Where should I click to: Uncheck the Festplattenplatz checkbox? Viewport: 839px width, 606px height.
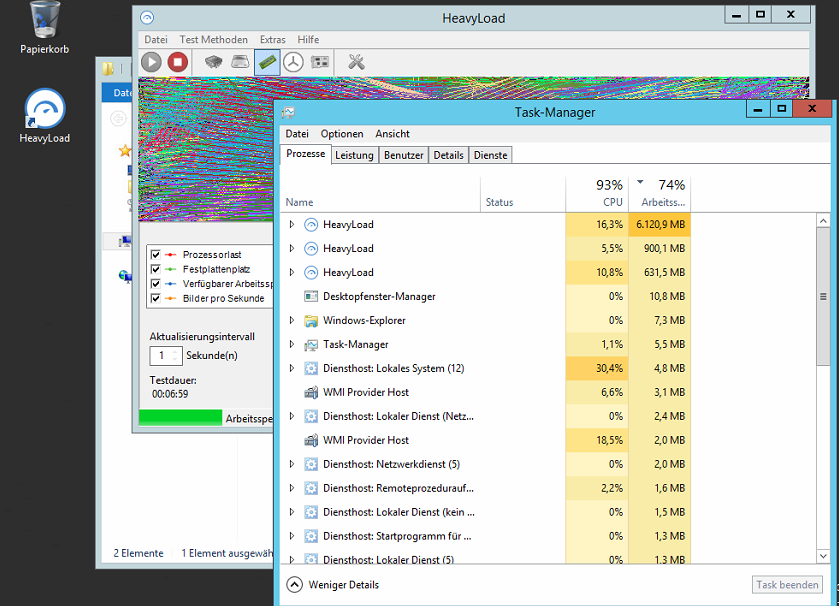156,269
